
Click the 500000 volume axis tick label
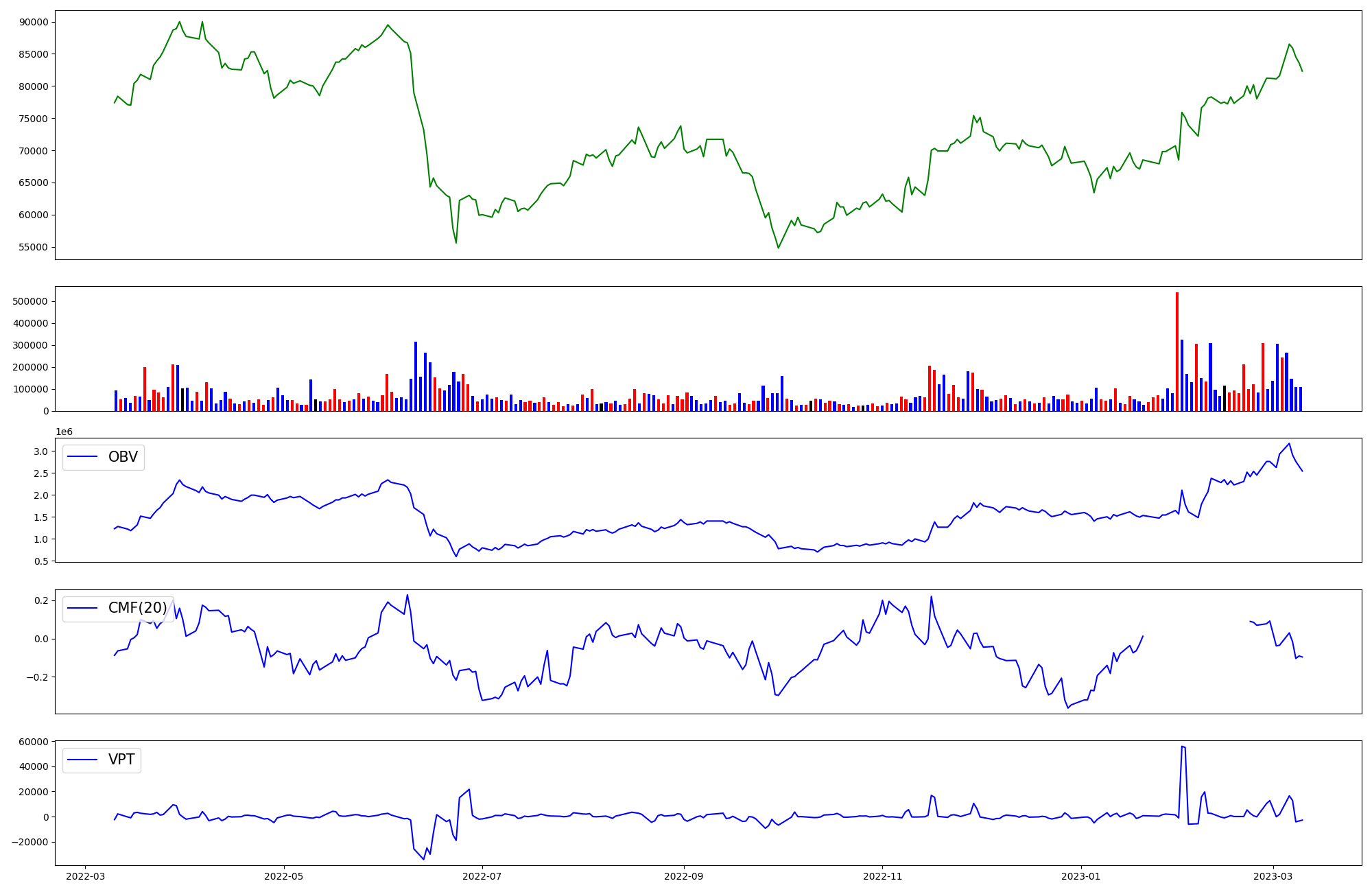coord(31,301)
